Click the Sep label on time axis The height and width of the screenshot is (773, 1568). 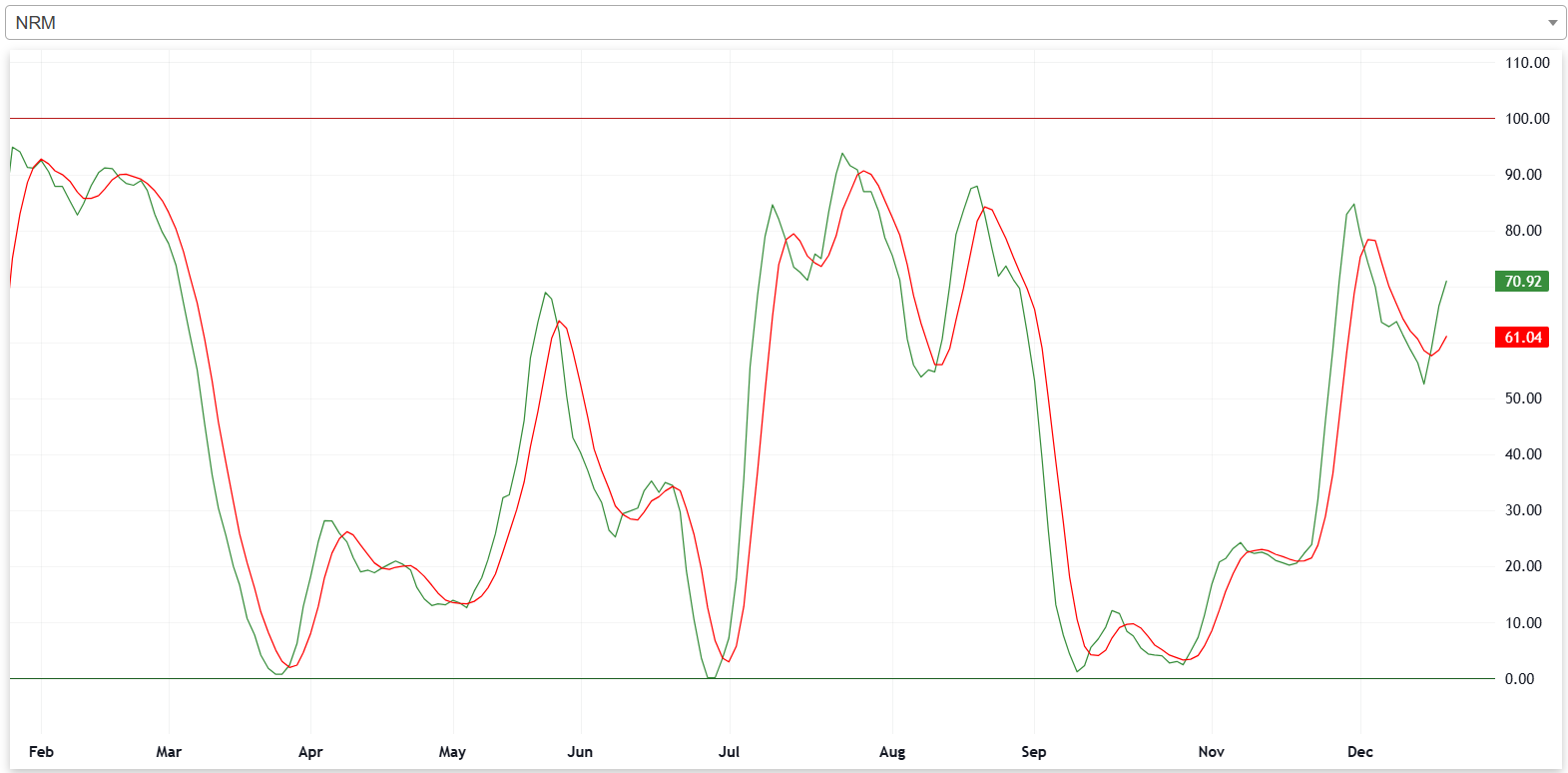tap(1034, 752)
